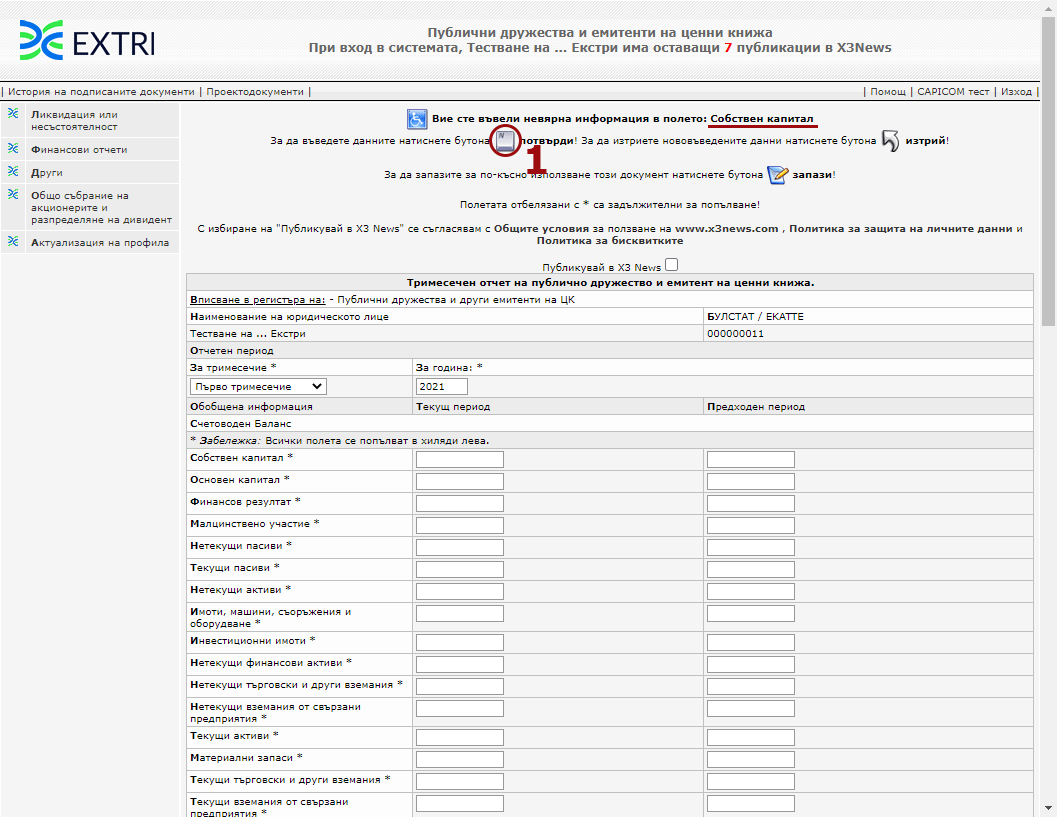Click Нетекущи пасиви previous period field
The image size is (1057, 817).
pyautogui.click(x=751, y=547)
